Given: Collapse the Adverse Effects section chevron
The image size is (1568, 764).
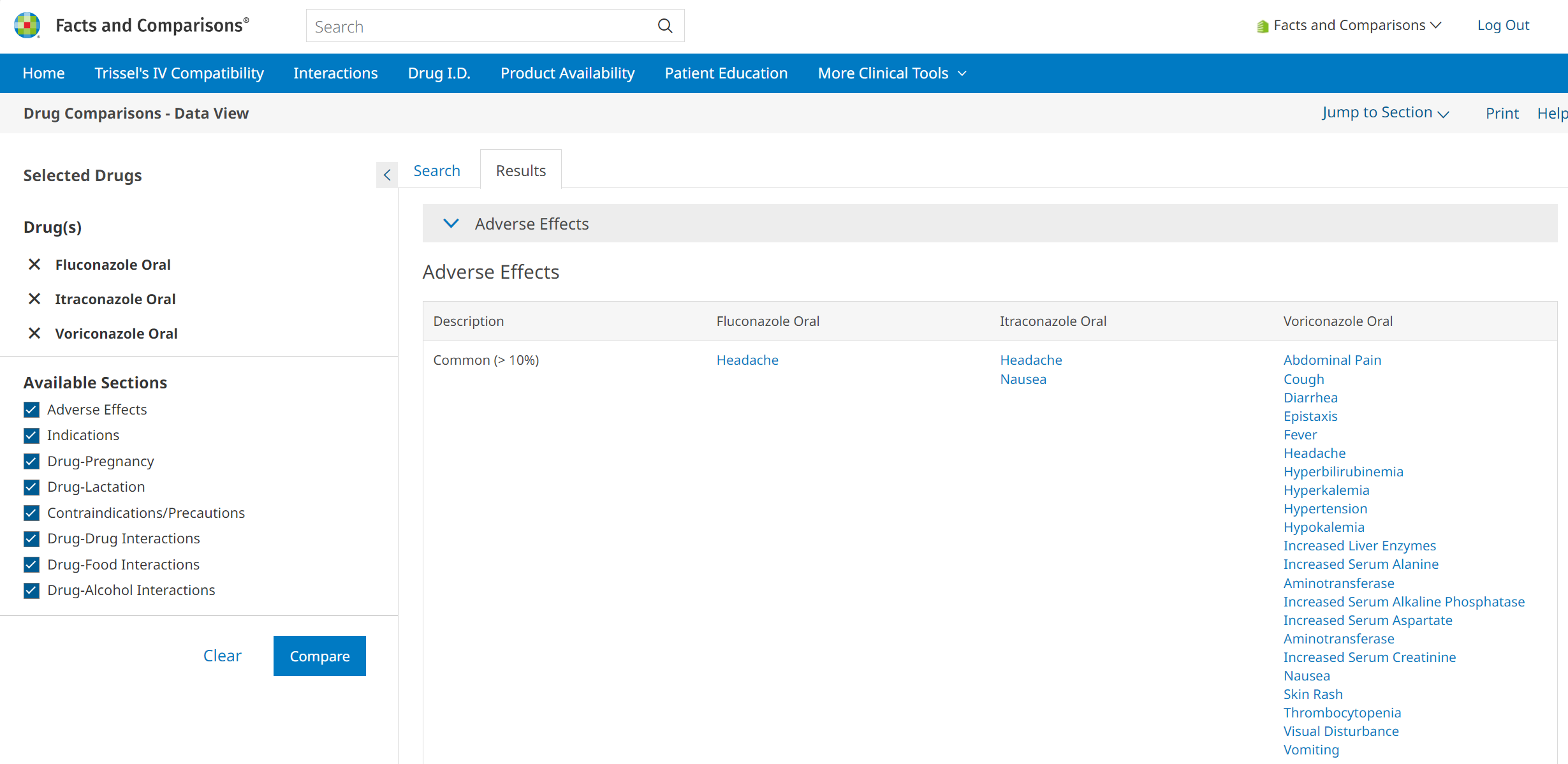Looking at the screenshot, I should click(451, 224).
